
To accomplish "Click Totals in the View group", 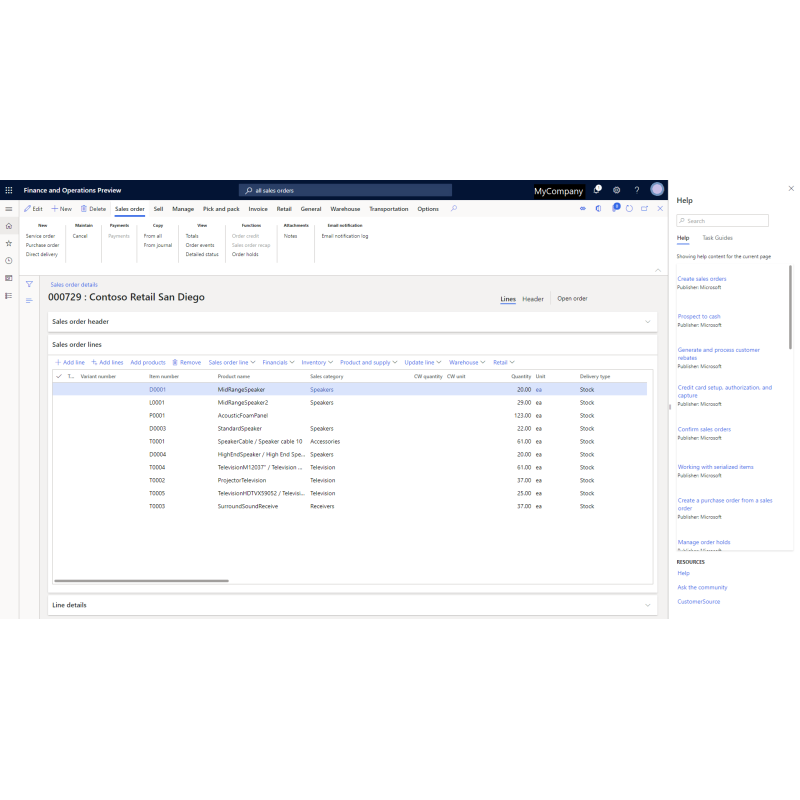I will tap(192, 236).
